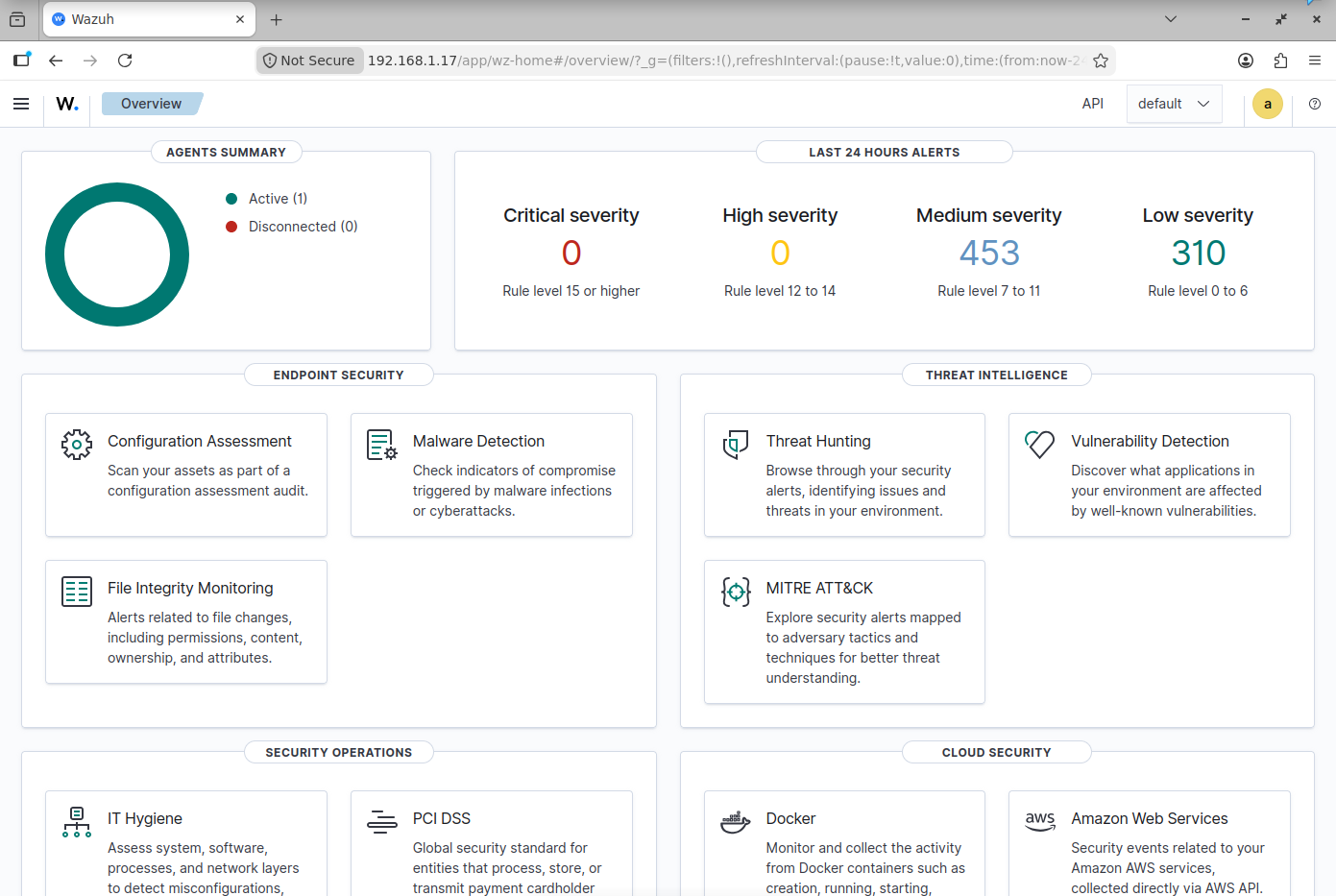
Task: Click the IT Hygiene network icon
Action: pyautogui.click(x=77, y=822)
